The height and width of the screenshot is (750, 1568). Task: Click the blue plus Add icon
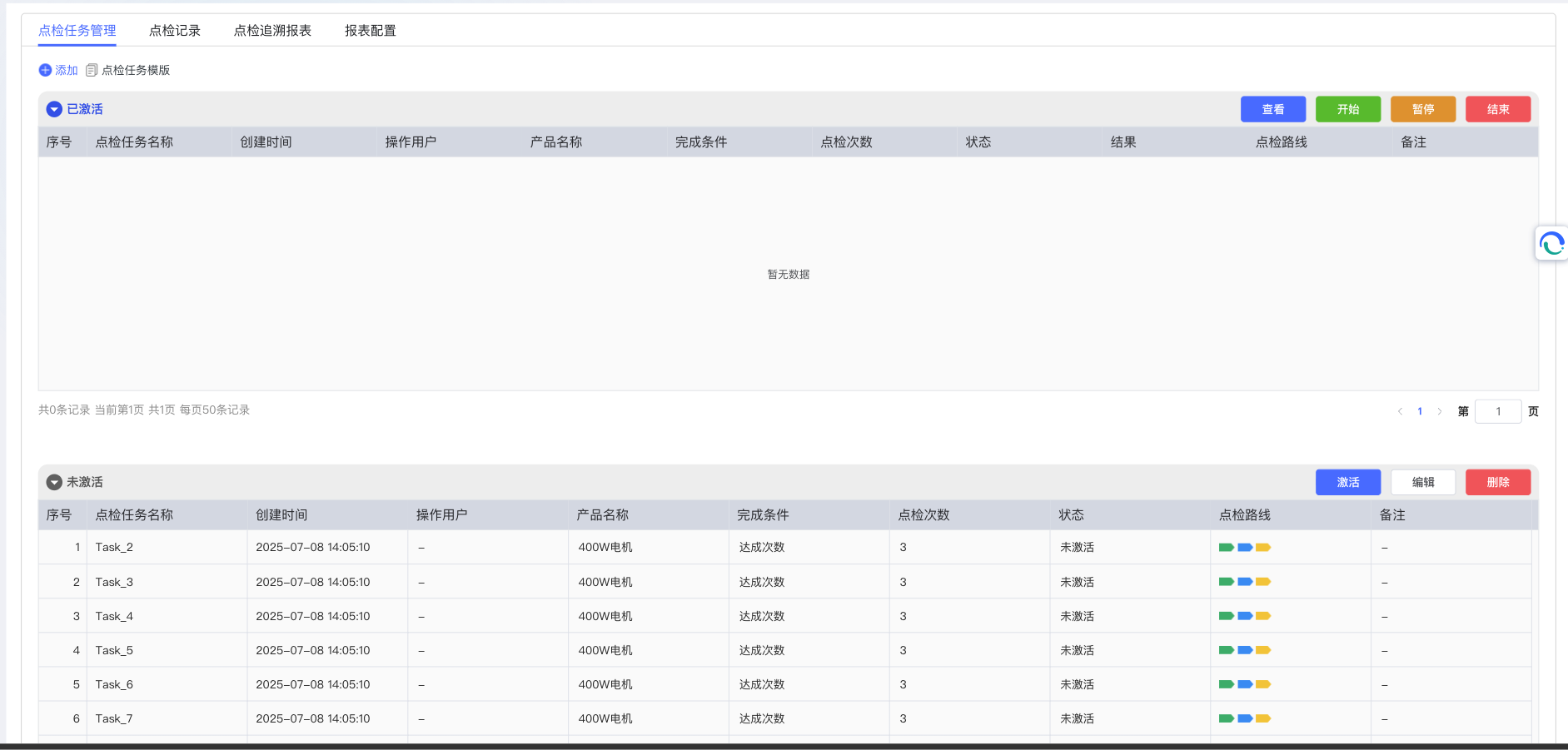point(45,71)
